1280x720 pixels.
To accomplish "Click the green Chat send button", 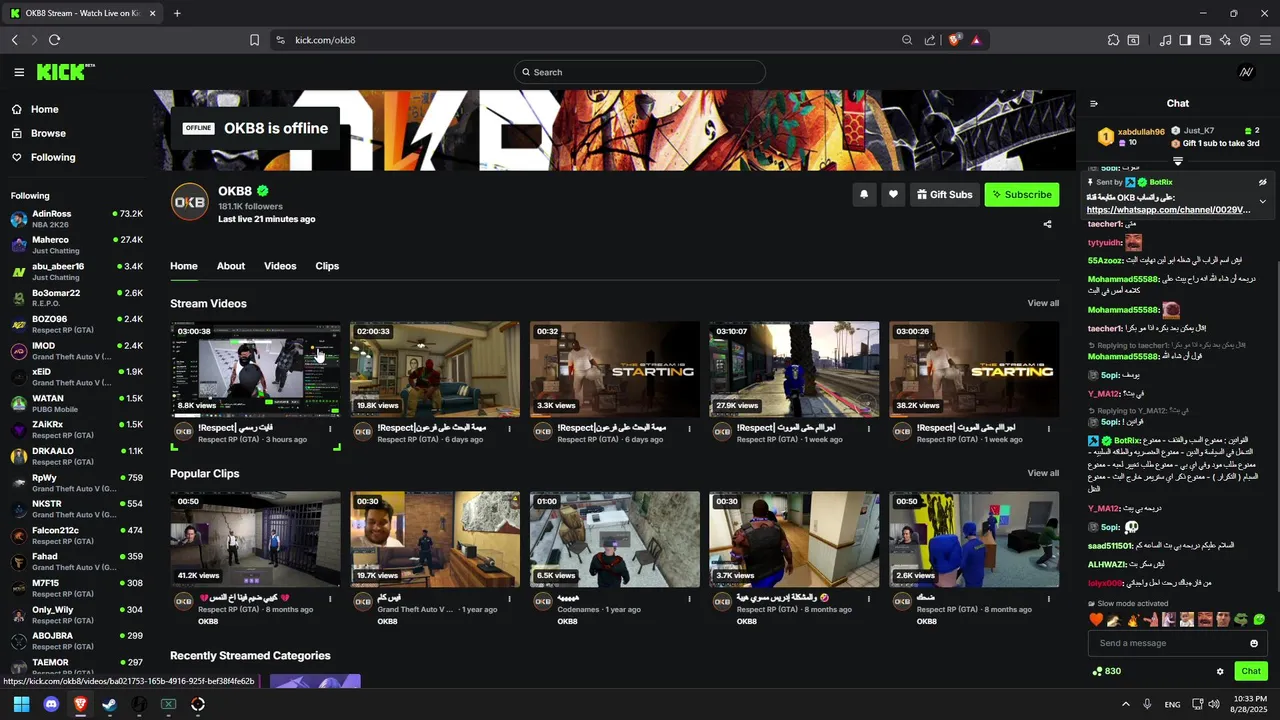I will [x=1251, y=671].
